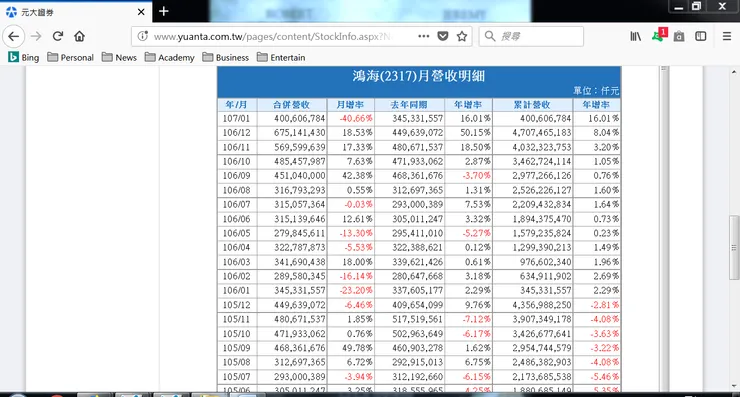Go back to the previous page
This screenshot has height=397, width=740.
pyautogui.click(x=14, y=36)
